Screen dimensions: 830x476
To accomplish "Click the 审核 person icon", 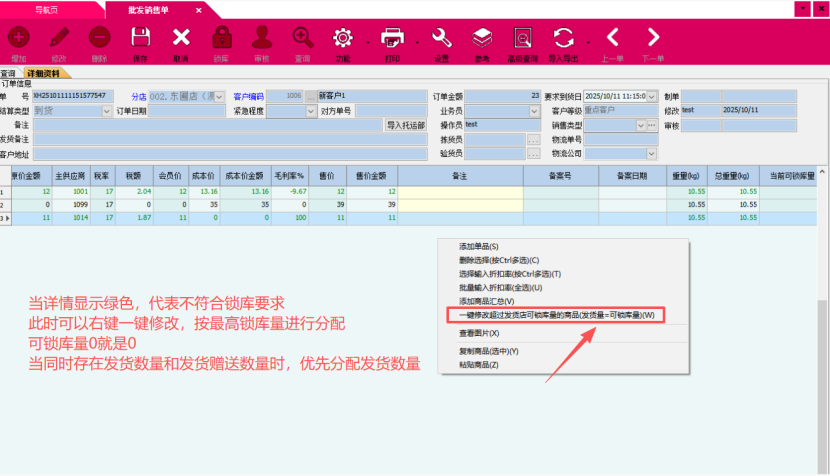I will [262, 38].
